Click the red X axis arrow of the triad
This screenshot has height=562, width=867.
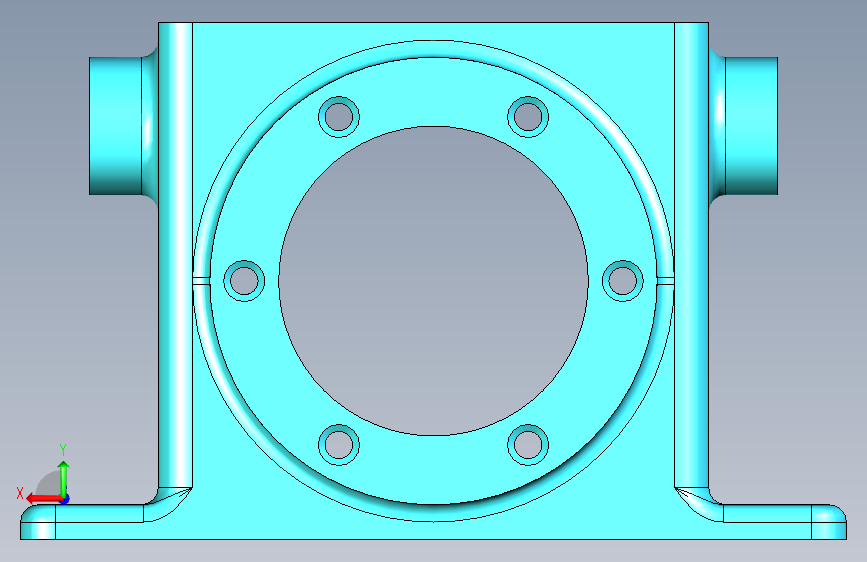click(43, 499)
